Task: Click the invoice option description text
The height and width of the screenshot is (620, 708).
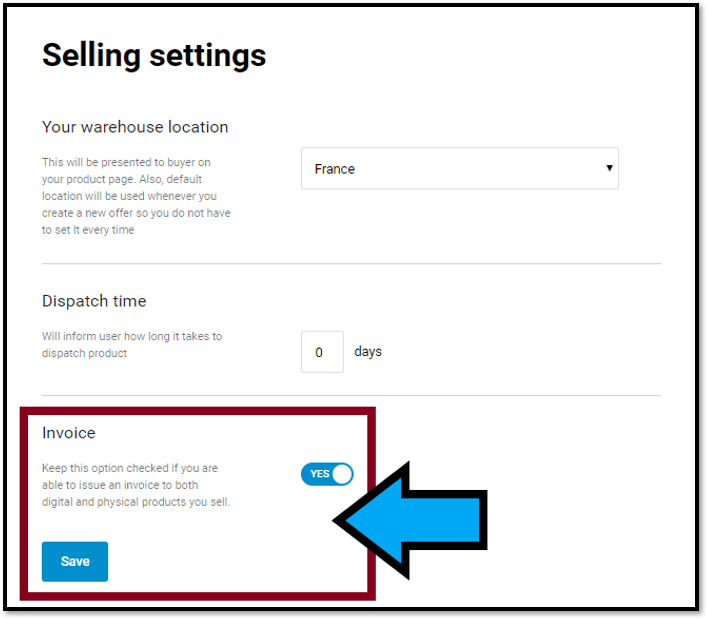Action: 136,485
